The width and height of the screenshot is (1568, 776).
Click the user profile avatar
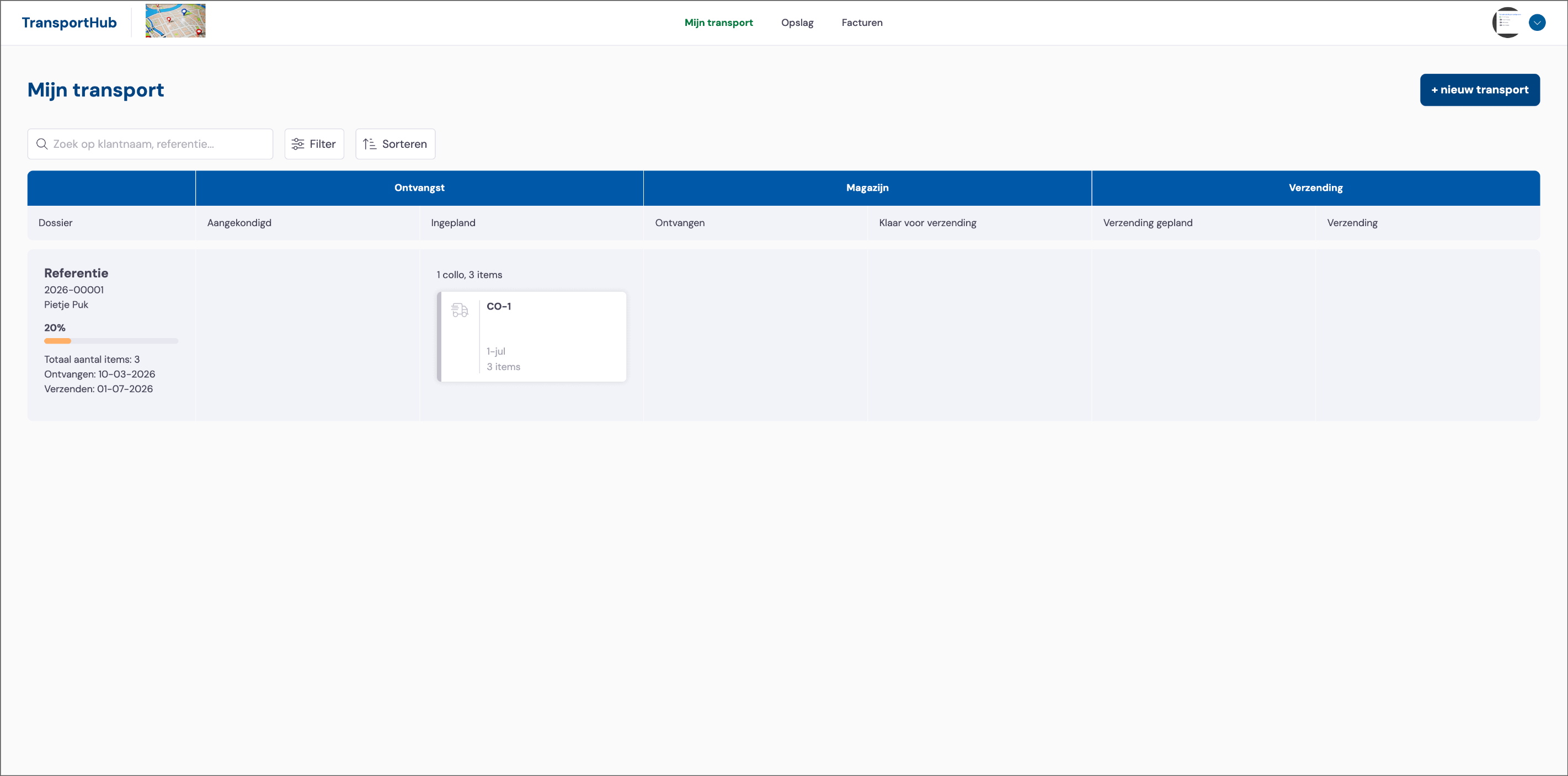[x=1507, y=23]
